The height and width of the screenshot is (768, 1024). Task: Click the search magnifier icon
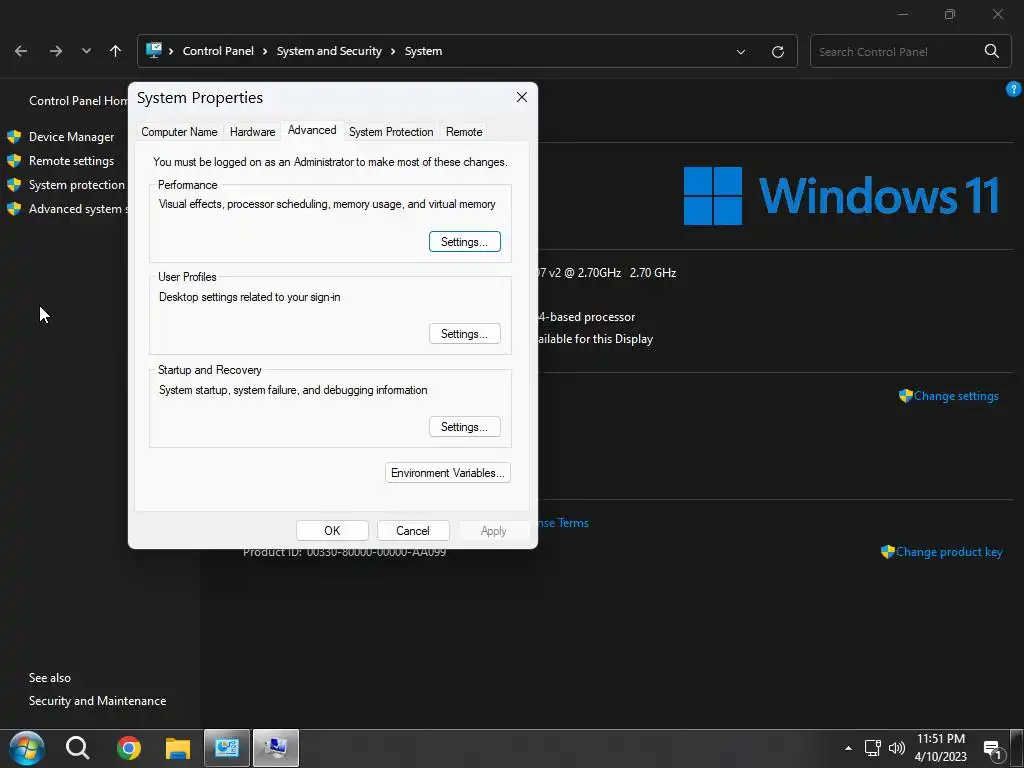tap(991, 51)
